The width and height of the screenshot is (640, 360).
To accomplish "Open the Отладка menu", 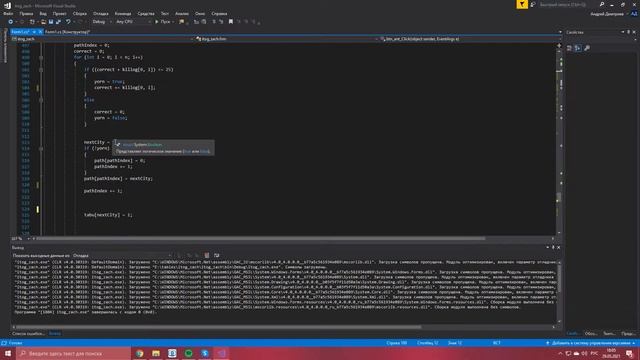I will [x=100, y=13].
